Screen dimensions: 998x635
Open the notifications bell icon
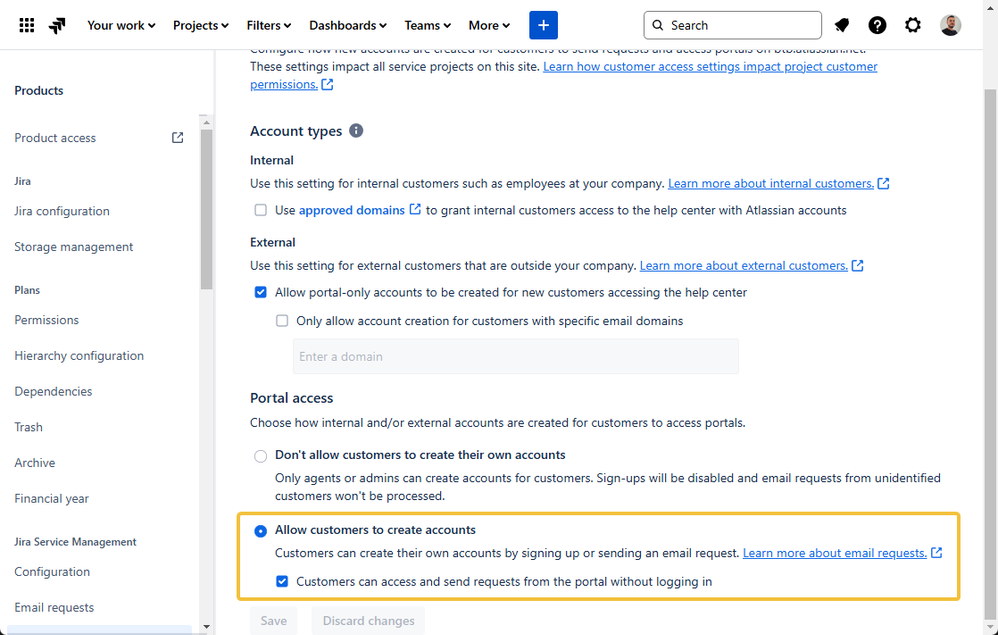tap(842, 25)
